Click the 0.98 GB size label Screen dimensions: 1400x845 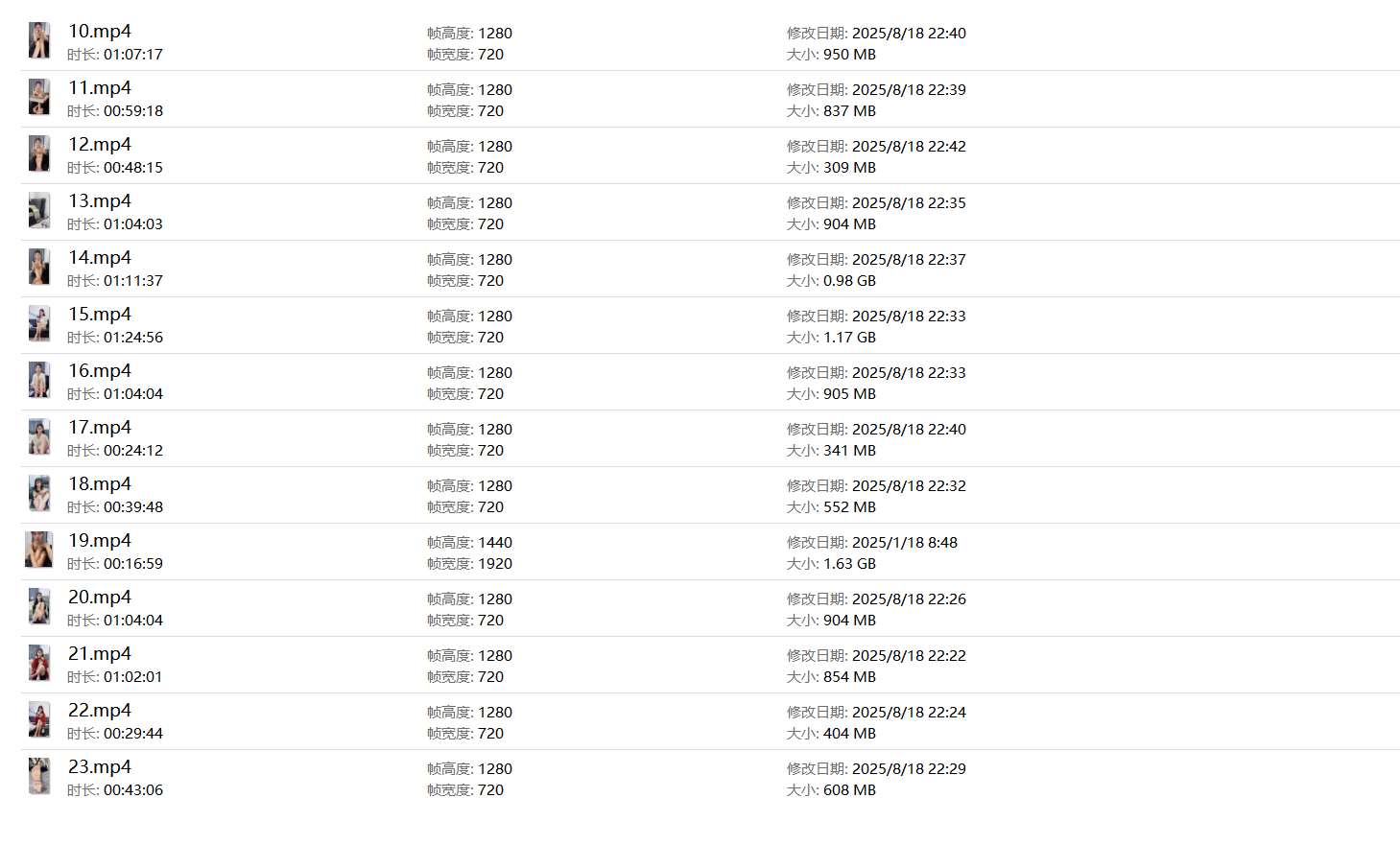click(849, 281)
